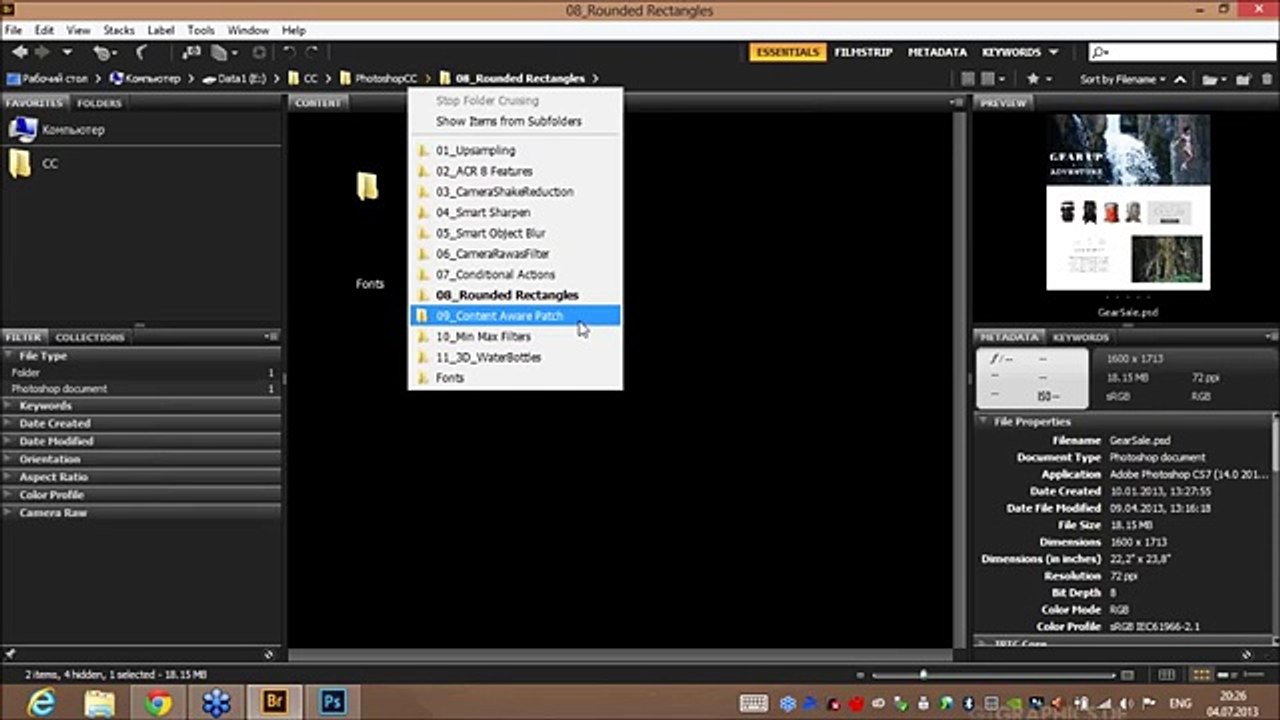Launch Google Chrome from the taskbar

point(157,703)
